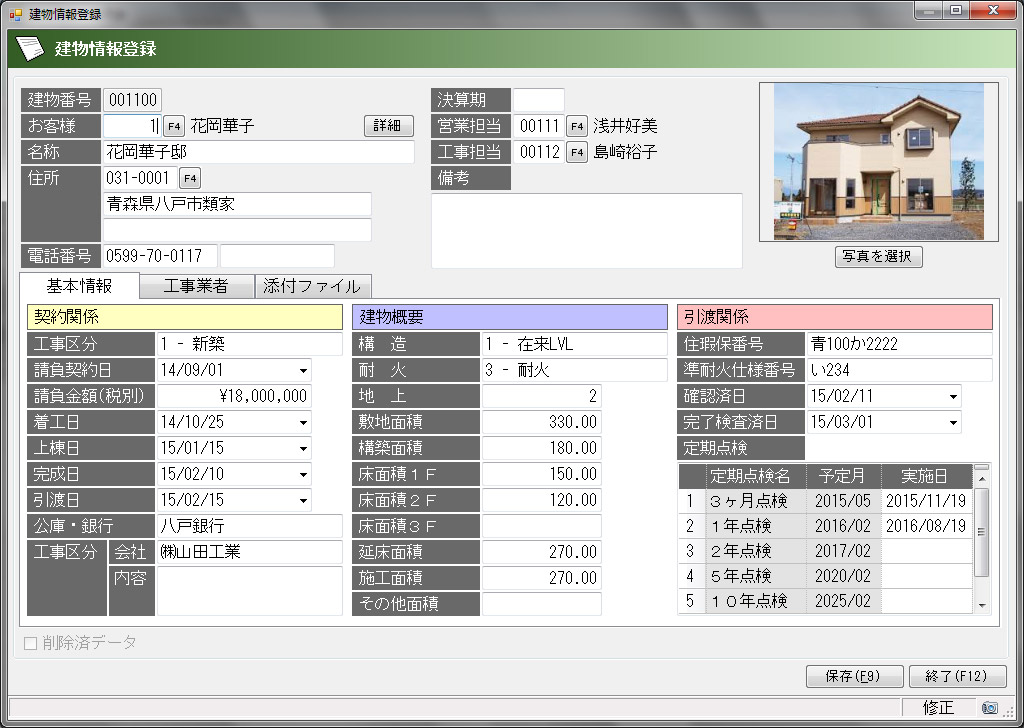This screenshot has height=728, width=1024.
Task: Open sales rep lookup F4 button
Action: tap(577, 126)
